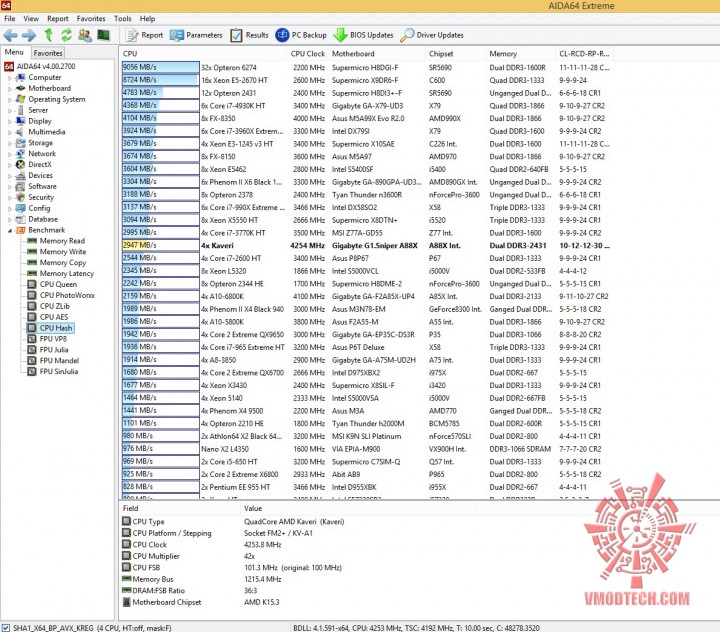Expand the Server tree node
Screen dimensions: 720x632
[x=10, y=111]
